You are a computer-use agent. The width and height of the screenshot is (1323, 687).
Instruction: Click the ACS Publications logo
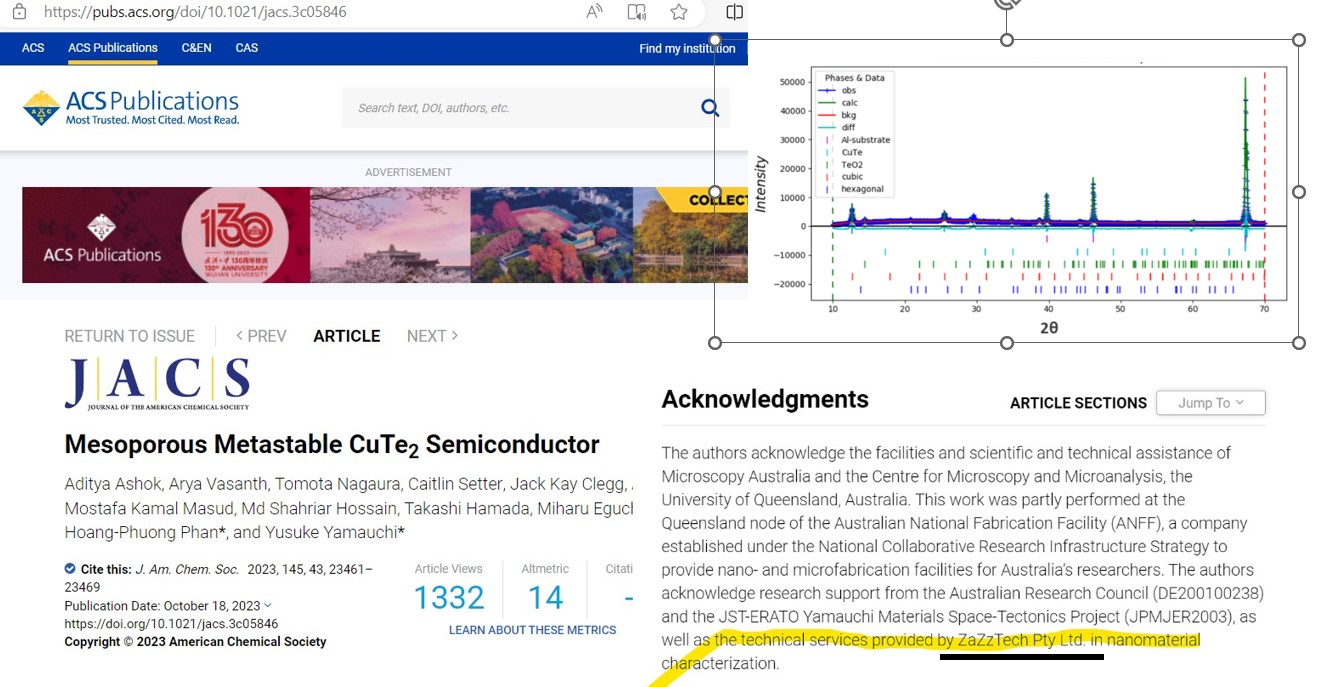(131, 108)
